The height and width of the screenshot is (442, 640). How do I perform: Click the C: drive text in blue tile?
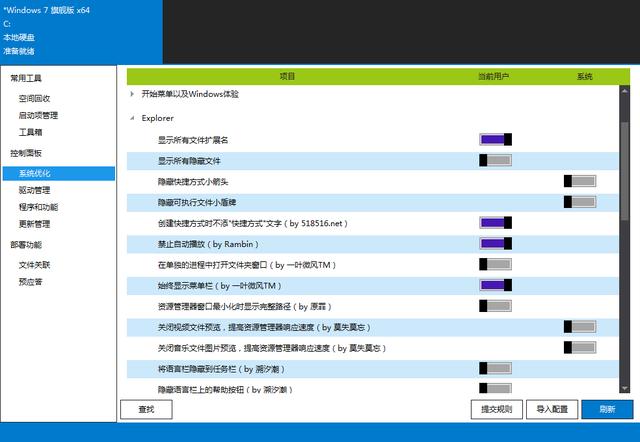(x=7, y=24)
